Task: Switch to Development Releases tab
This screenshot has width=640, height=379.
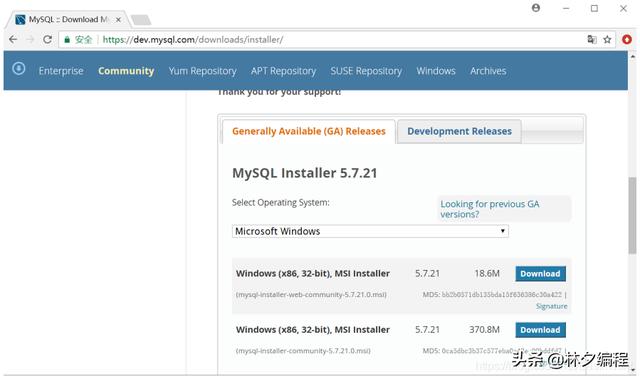Action: tap(459, 131)
